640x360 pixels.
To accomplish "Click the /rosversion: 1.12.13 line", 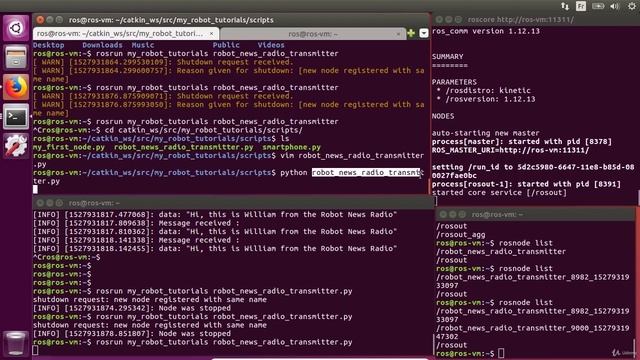I will click(486, 99).
